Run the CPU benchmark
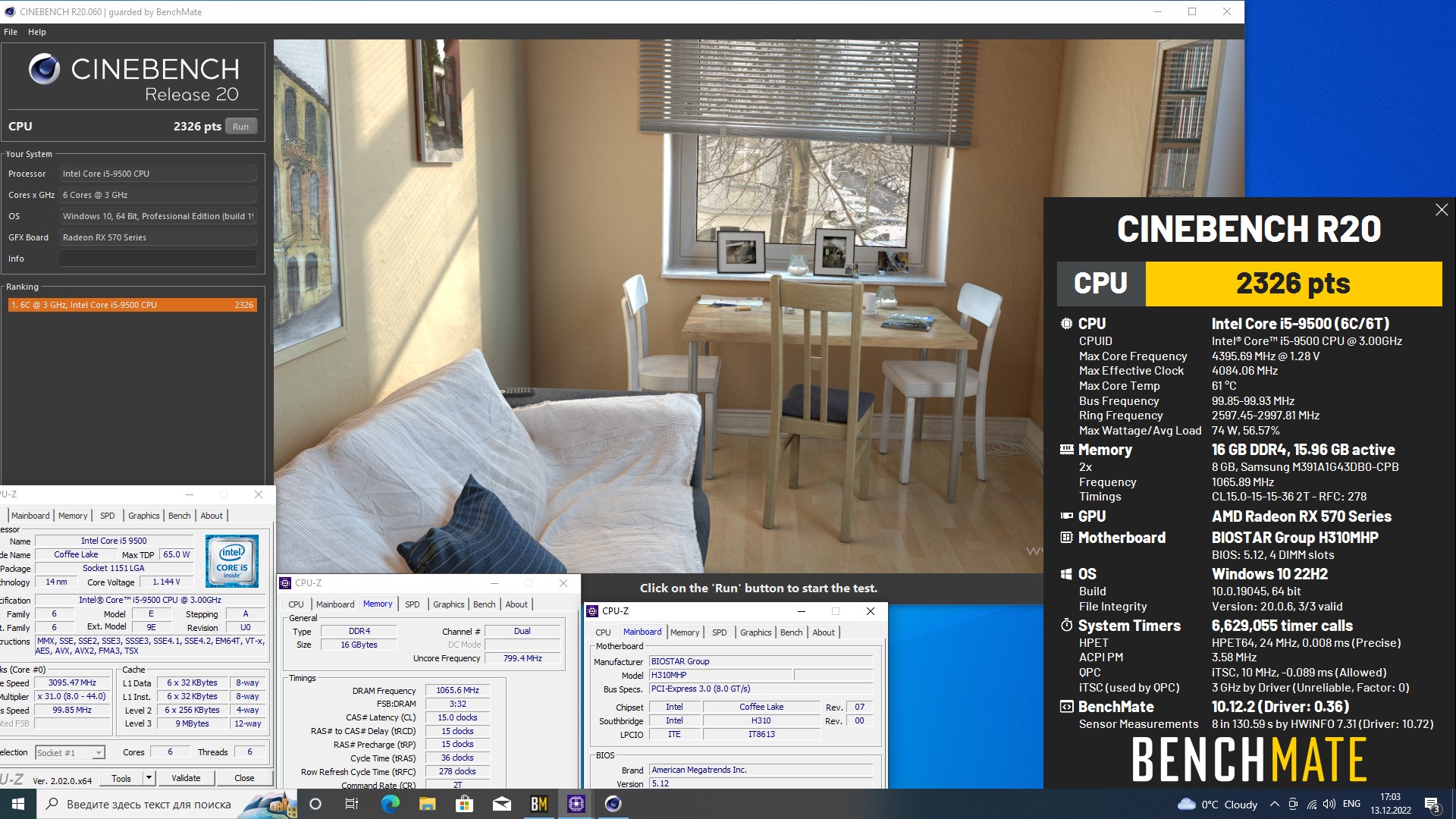 coord(241,127)
